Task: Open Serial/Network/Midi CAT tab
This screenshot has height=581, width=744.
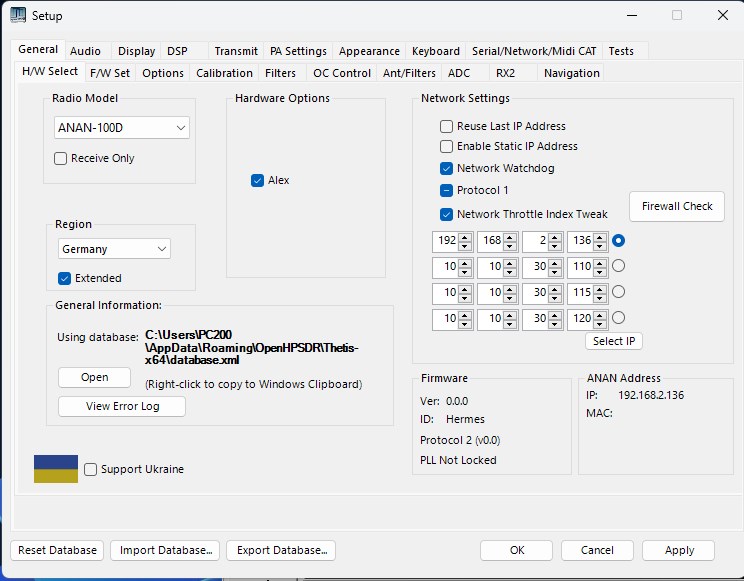Action: (x=534, y=51)
